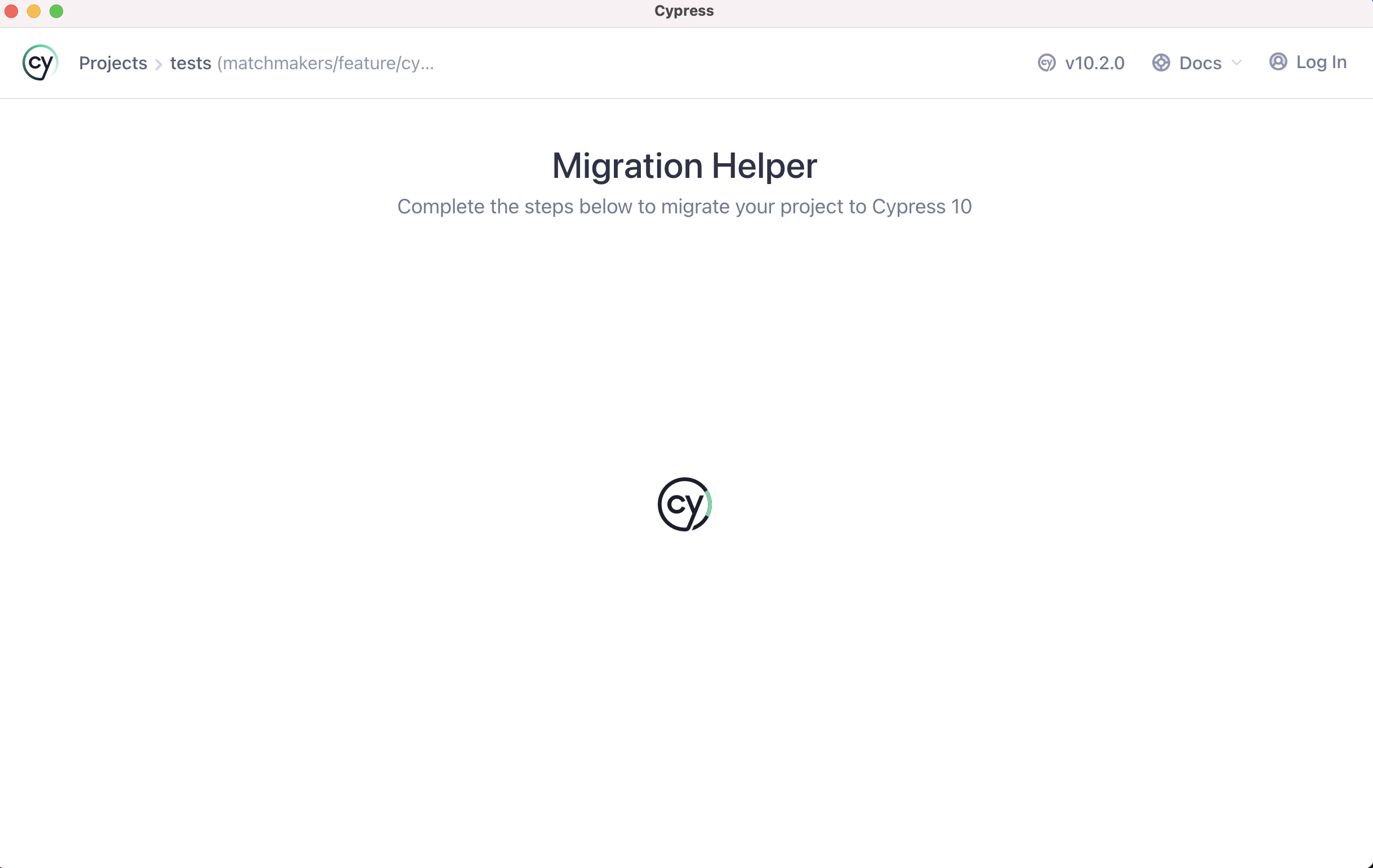Expand the chevron next to Docs
The width and height of the screenshot is (1373, 868).
point(1236,64)
